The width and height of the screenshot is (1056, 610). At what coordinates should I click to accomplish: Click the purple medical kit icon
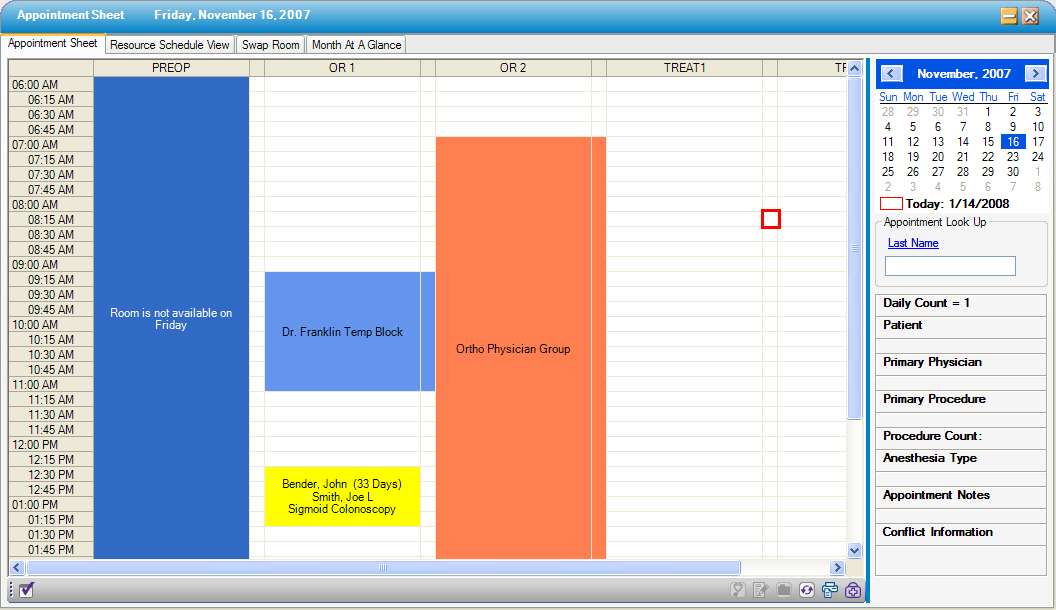pyautogui.click(x=853, y=590)
